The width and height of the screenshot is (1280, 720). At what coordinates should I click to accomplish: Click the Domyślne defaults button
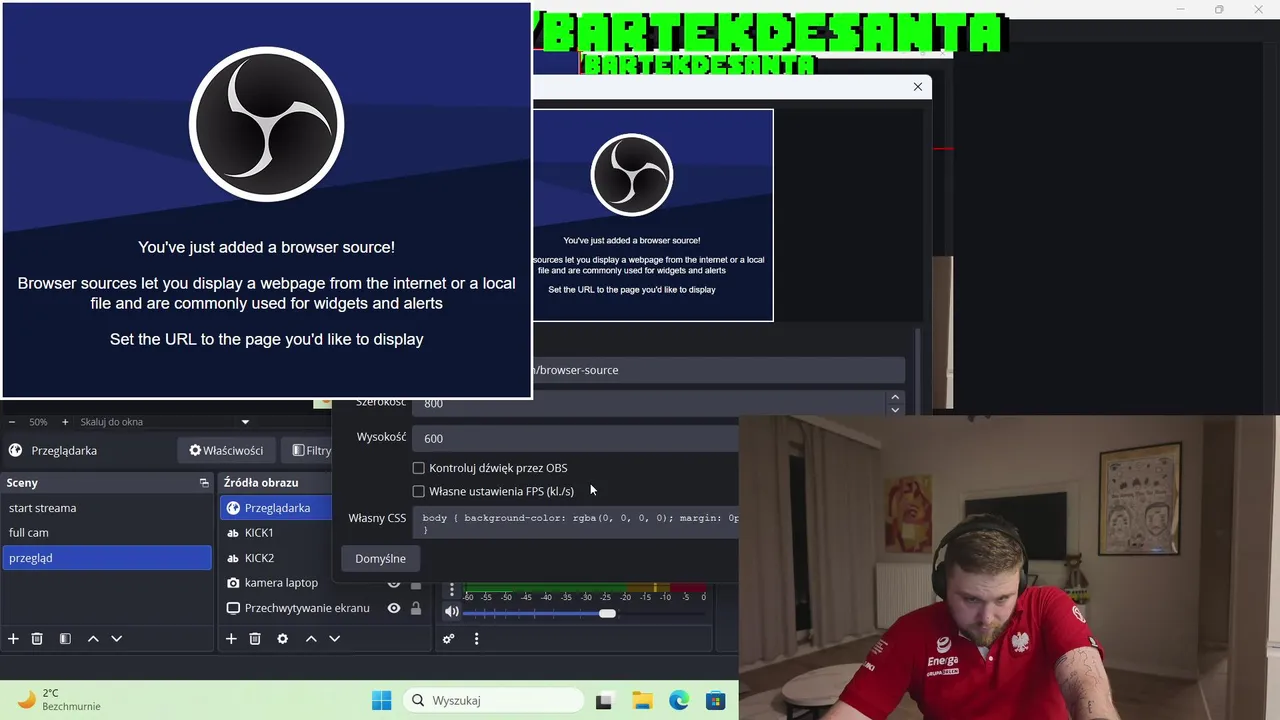pos(380,559)
